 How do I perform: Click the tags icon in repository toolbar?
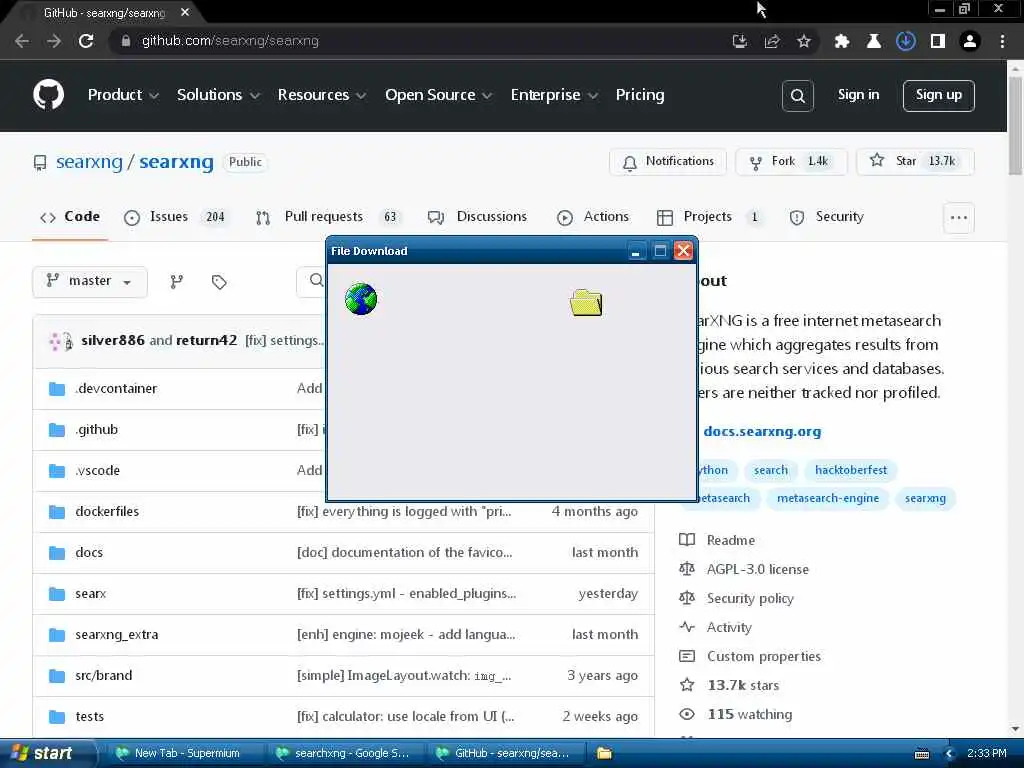[219, 281]
